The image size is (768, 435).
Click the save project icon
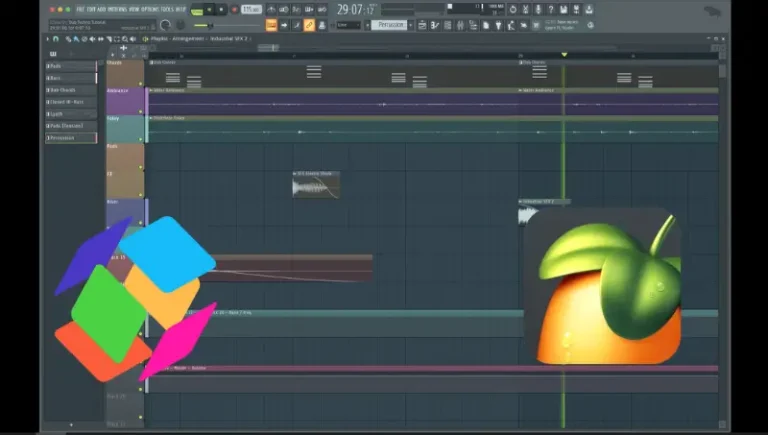tap(563, 9)
